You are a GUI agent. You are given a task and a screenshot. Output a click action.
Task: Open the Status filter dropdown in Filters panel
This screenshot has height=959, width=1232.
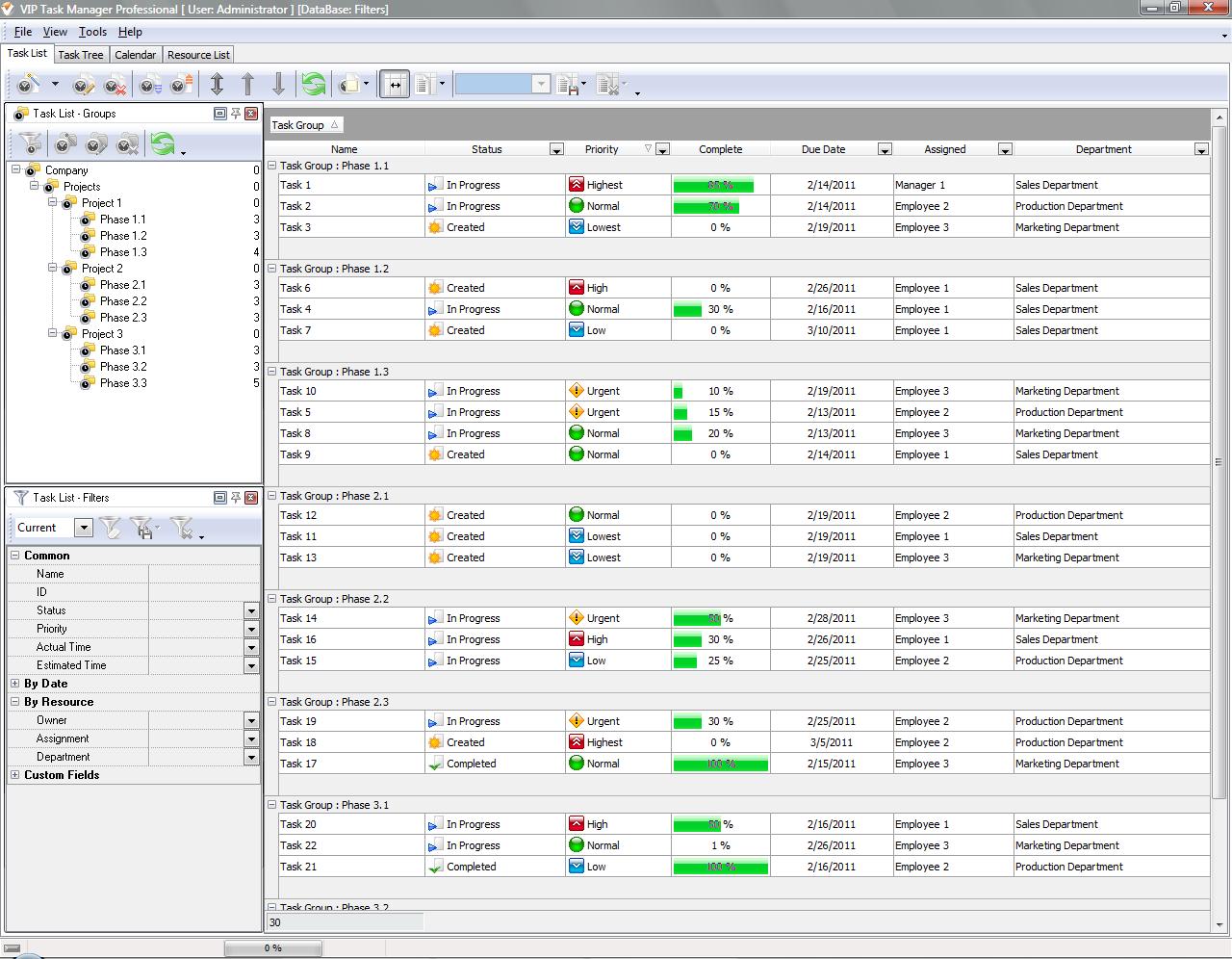pyautogui.click(x=251, y=610)
